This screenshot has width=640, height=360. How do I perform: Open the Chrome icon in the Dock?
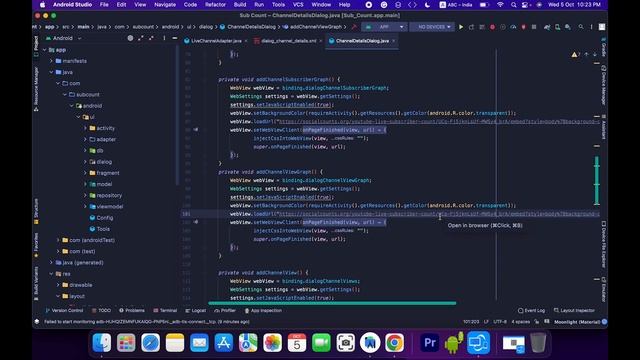(394, 343)
